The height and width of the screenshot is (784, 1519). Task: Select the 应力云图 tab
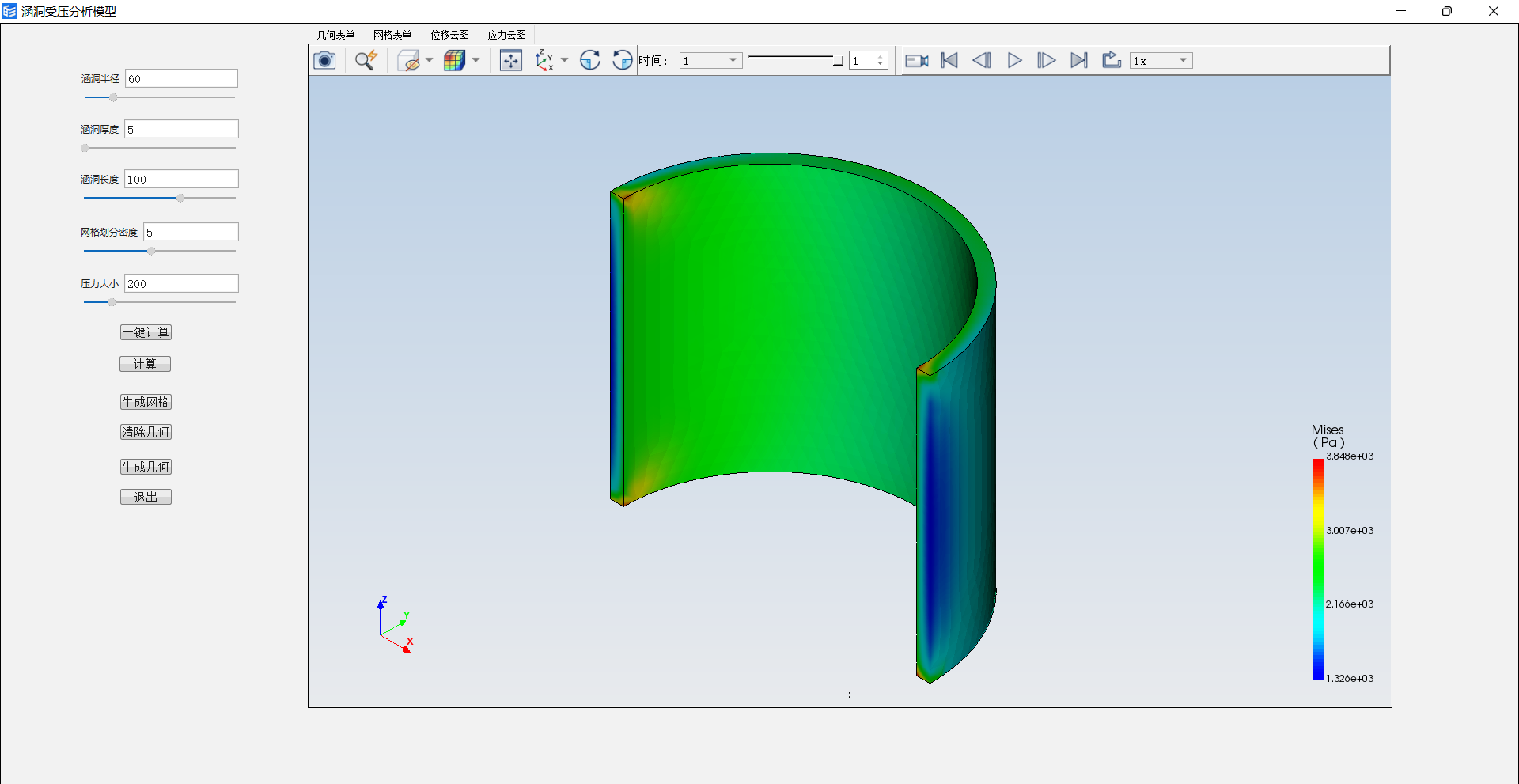506,35
